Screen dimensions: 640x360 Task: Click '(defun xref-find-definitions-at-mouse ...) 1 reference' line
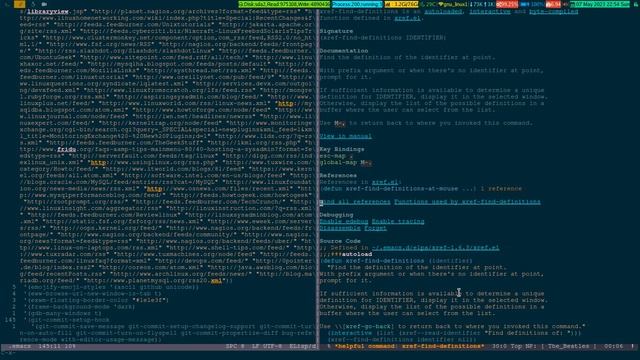tap(420, 189)
